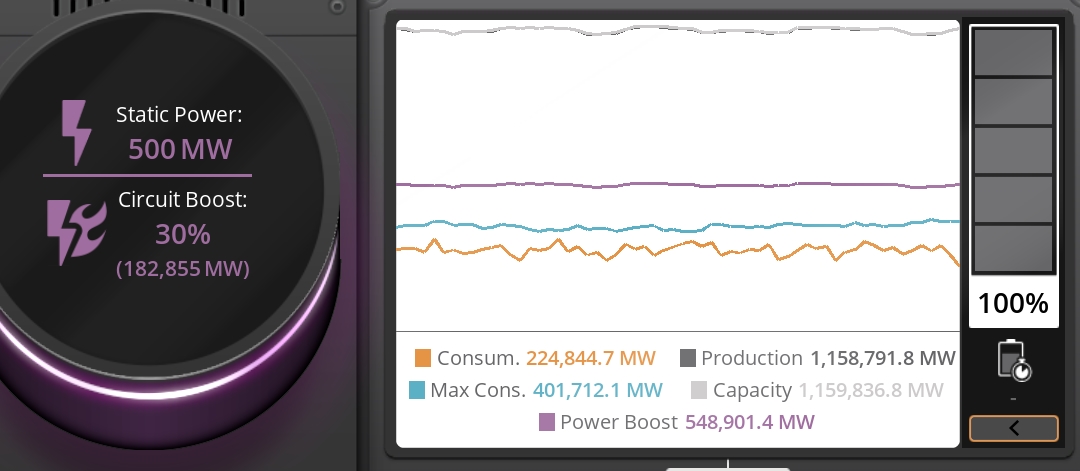Image resolution: width=1080 pixels, height=471 pixels.
Task: Click the blue max consumption graph line
Action: [x=678, y=226]
